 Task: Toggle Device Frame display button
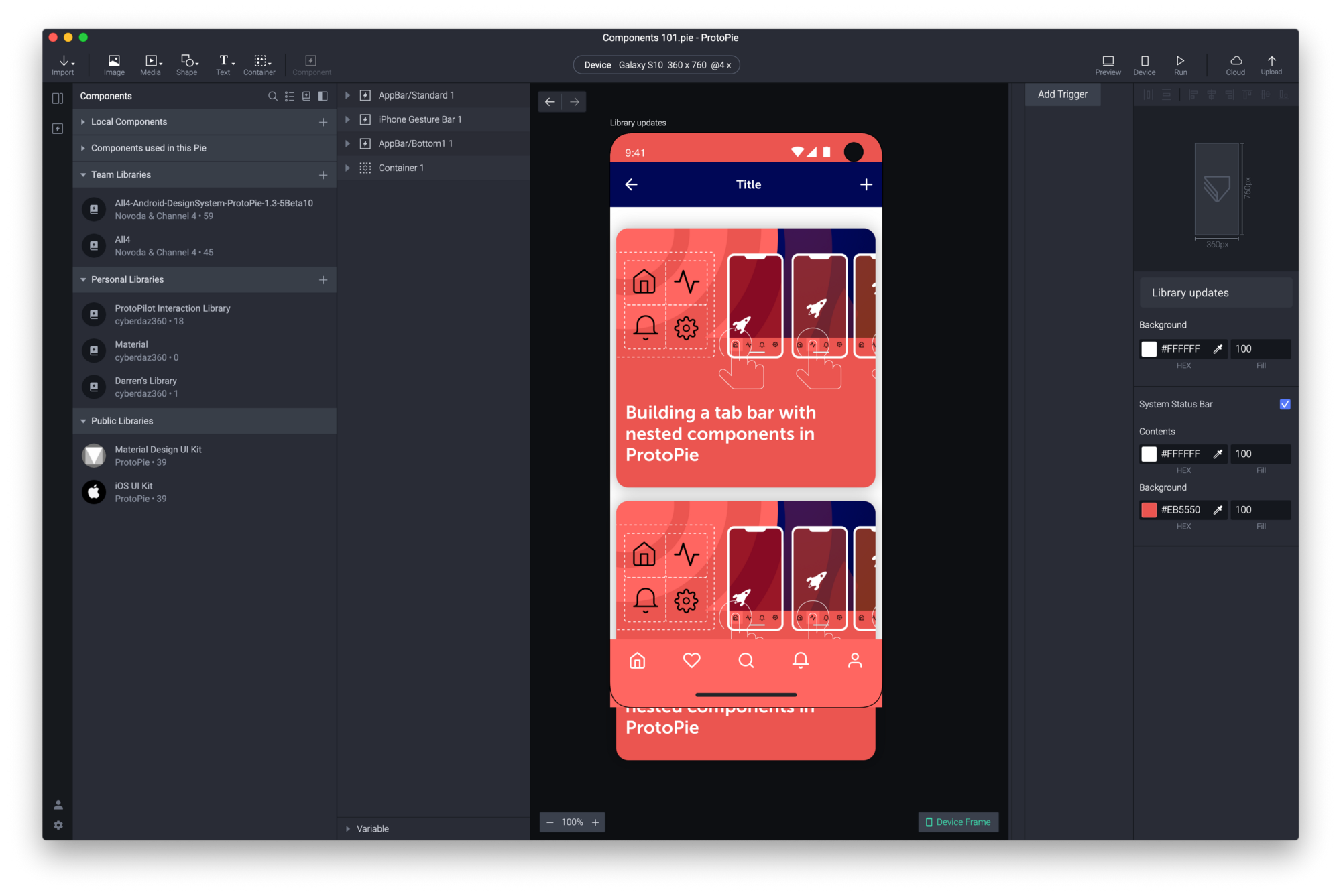click(958, 822)
